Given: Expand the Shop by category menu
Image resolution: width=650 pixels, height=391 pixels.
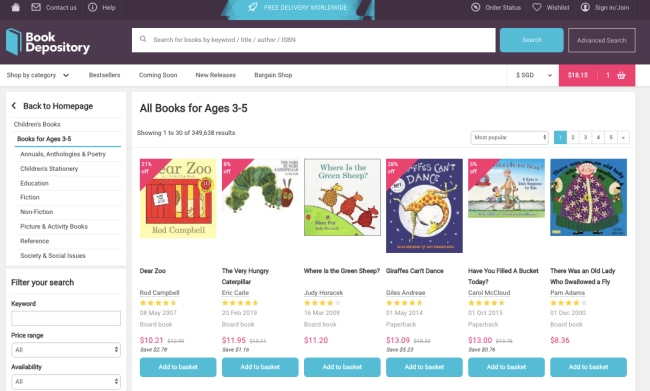Looking at the screenshot, I should click(x=38, y=75).
